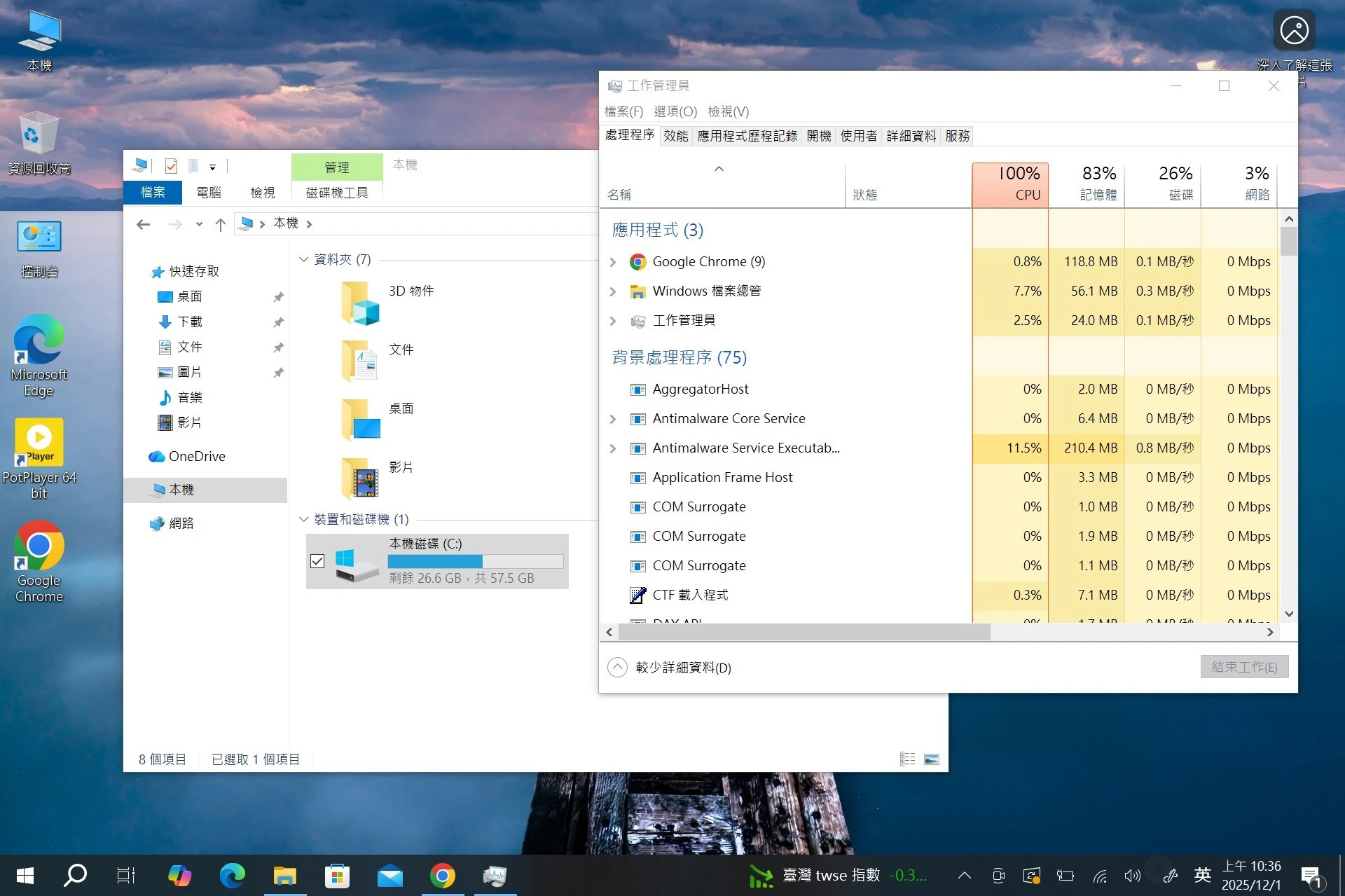Image resolution: width=1345 pixels, height=896 pixels.
Task: Click the horizontal scrollbar in Task Manager
Action: (x=804, y=633)
